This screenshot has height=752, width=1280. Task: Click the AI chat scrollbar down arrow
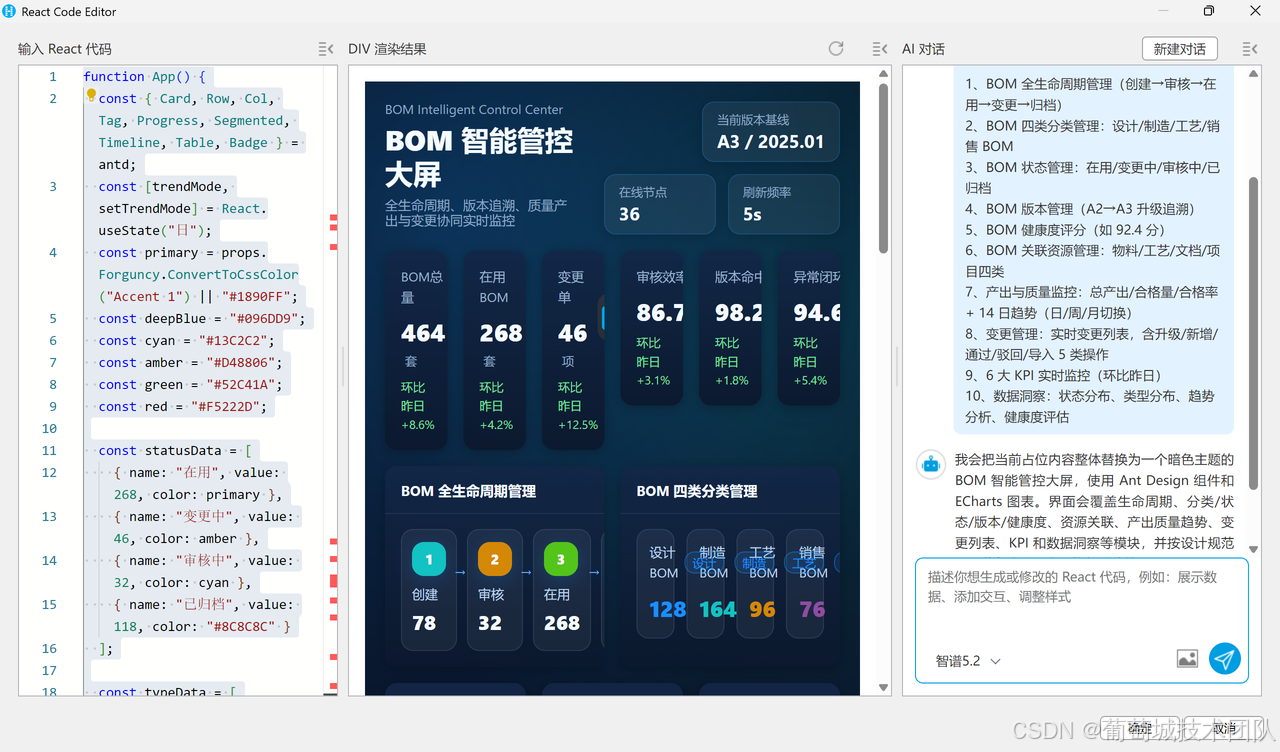(x=1253, y=549)
